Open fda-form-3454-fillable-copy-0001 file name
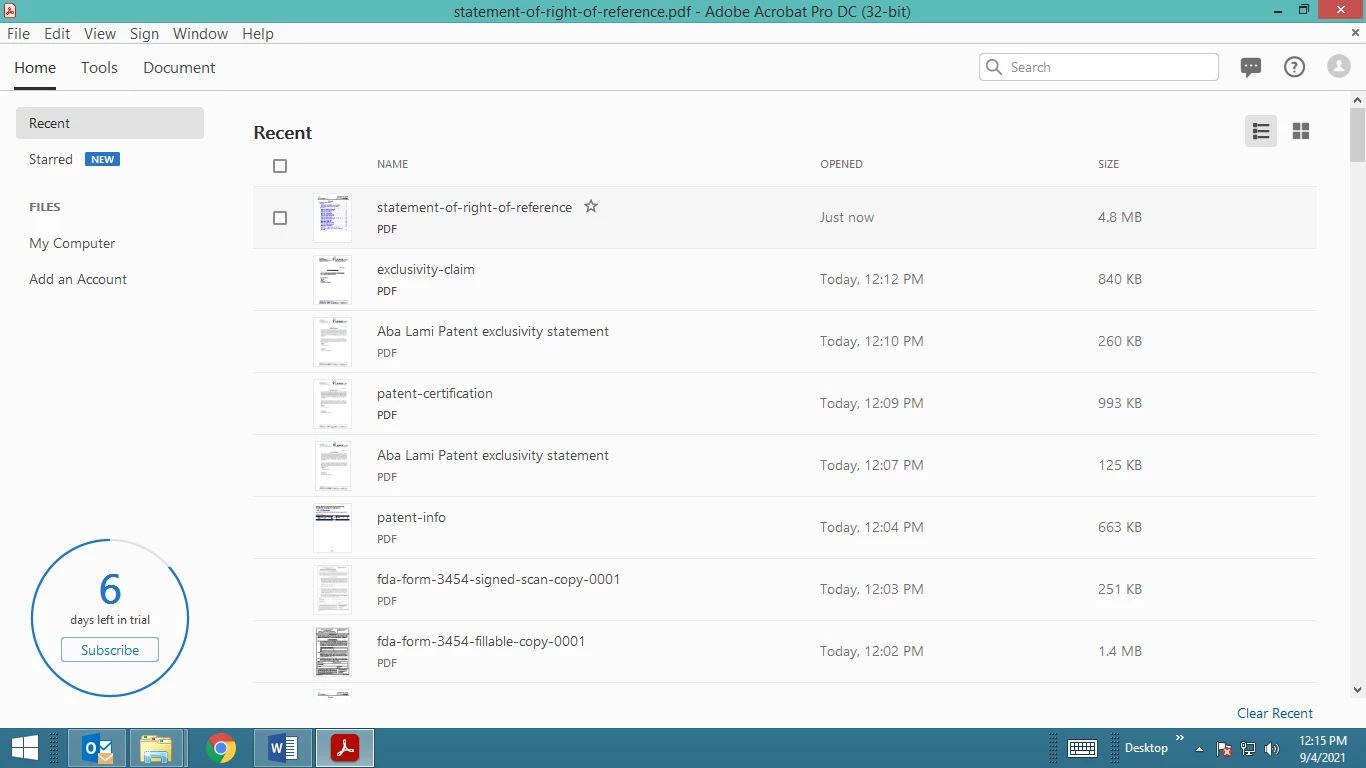The width and height of the screenshot is (1366, 768). 481,641
